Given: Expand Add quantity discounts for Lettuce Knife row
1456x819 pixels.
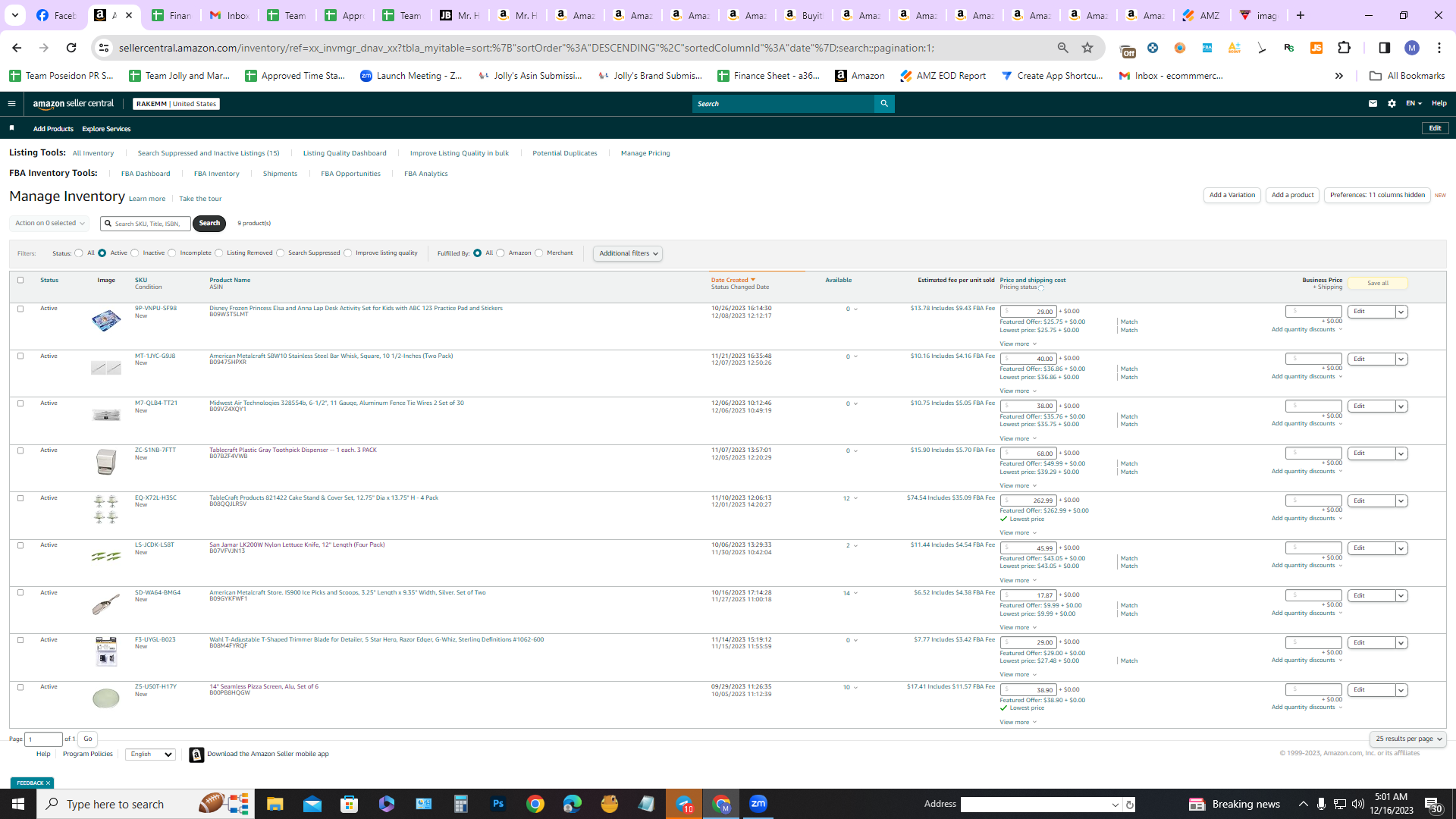Looking at the screenshot, I should point(1307,566).
